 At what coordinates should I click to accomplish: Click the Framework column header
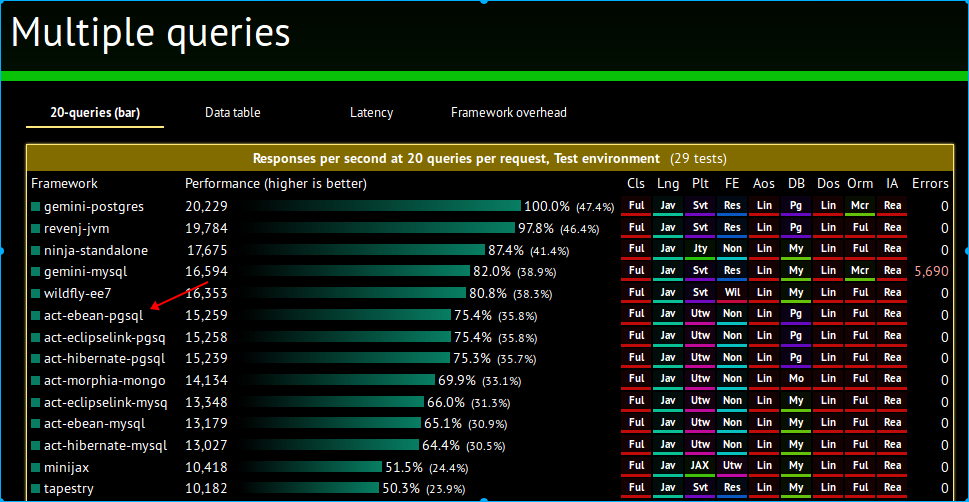[64, 184]
